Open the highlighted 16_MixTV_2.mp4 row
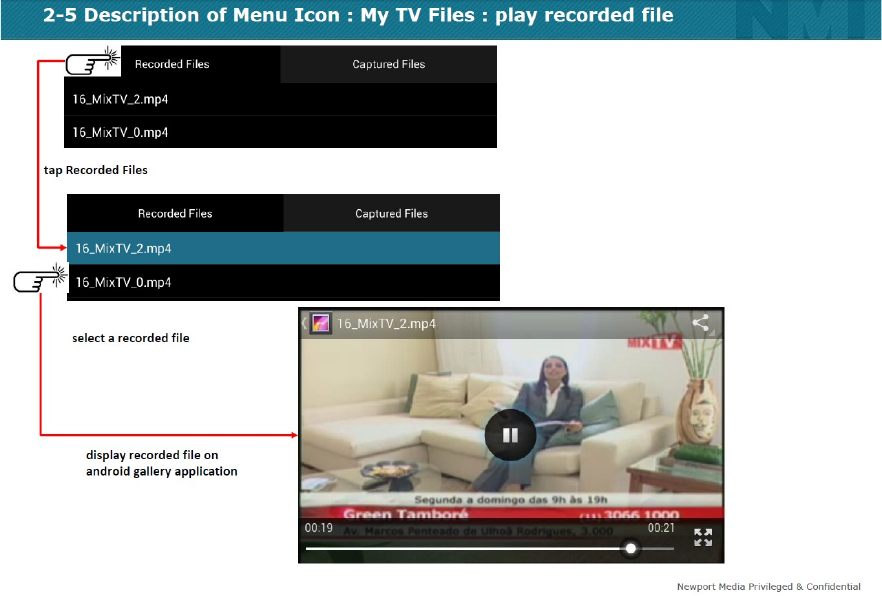 (x=284, y=249)
